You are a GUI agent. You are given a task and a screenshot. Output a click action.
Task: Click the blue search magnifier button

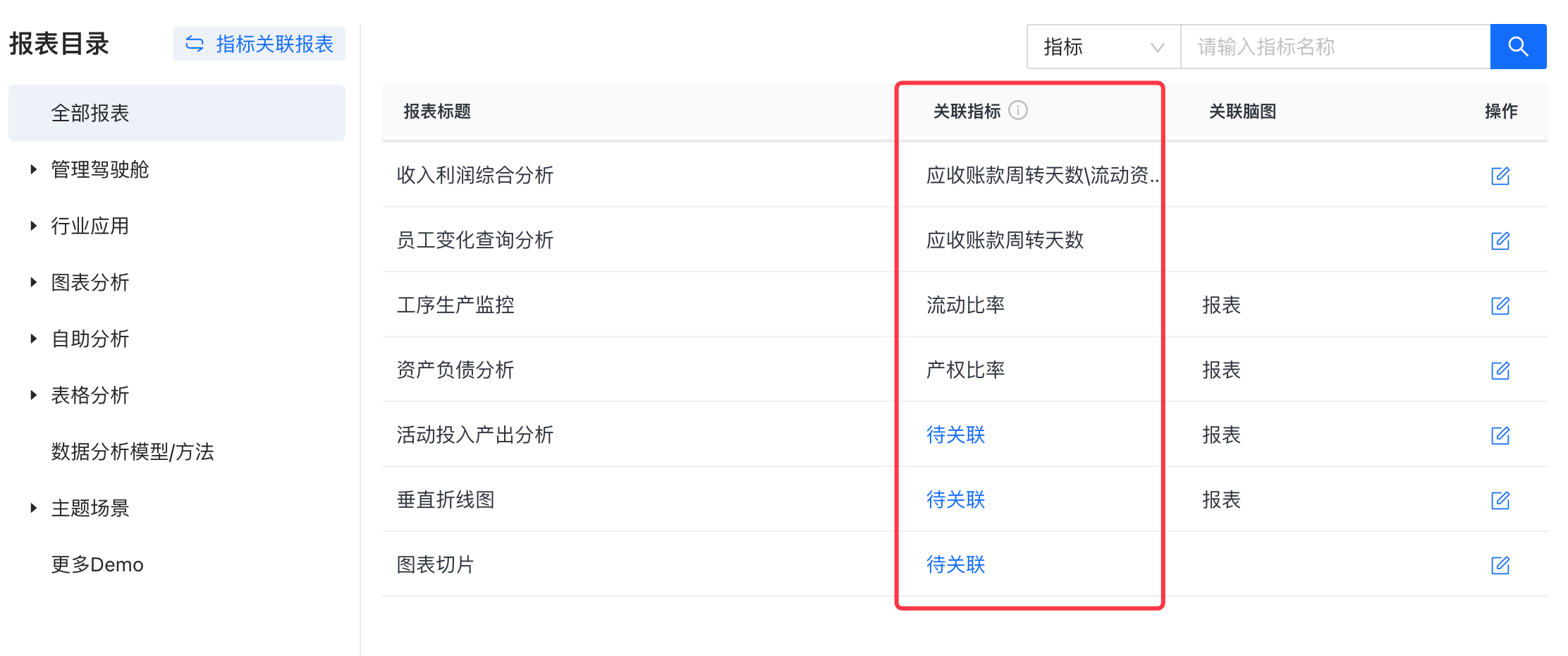click(1518, 47)
